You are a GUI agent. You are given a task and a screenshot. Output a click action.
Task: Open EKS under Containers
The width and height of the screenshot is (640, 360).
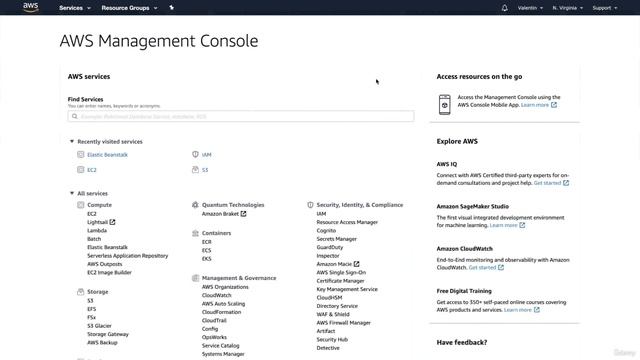click(x=207, y=259)
